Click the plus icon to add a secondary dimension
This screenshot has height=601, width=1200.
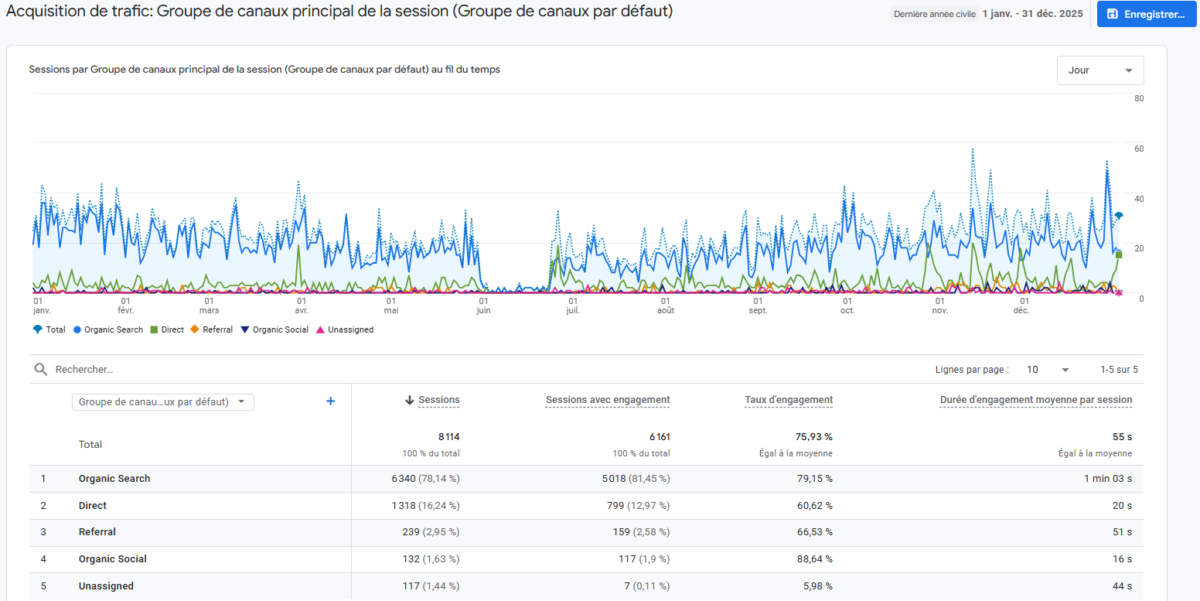330,400
